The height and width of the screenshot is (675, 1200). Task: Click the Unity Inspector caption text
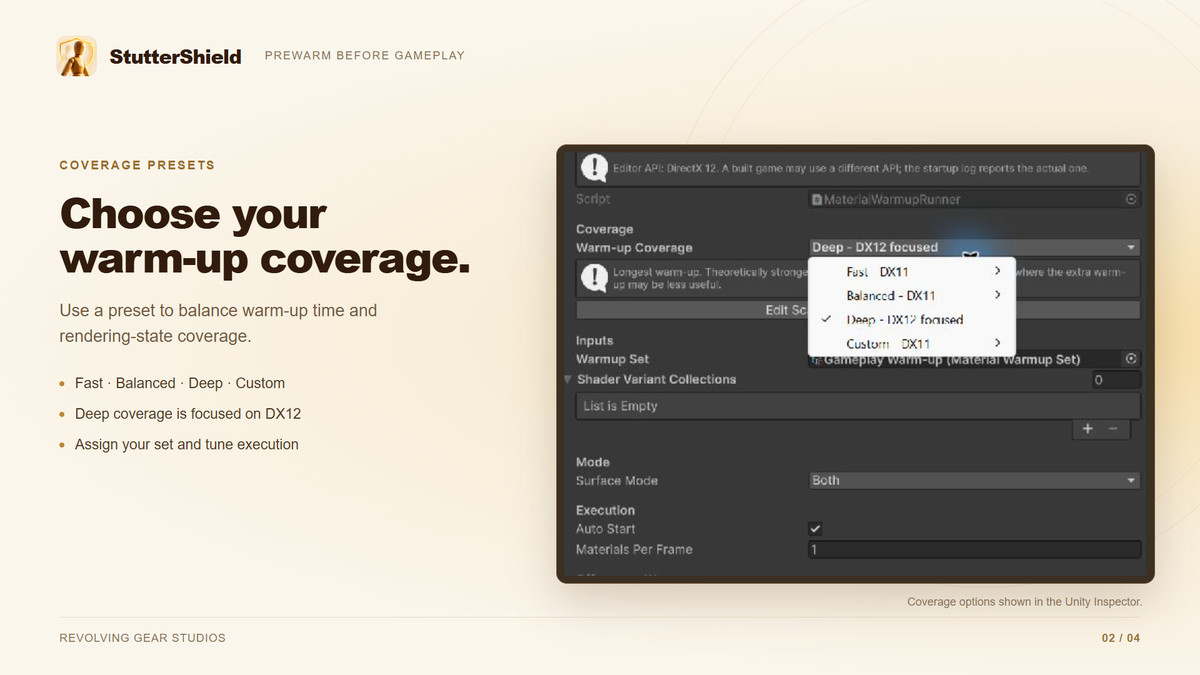[1024, 602]
